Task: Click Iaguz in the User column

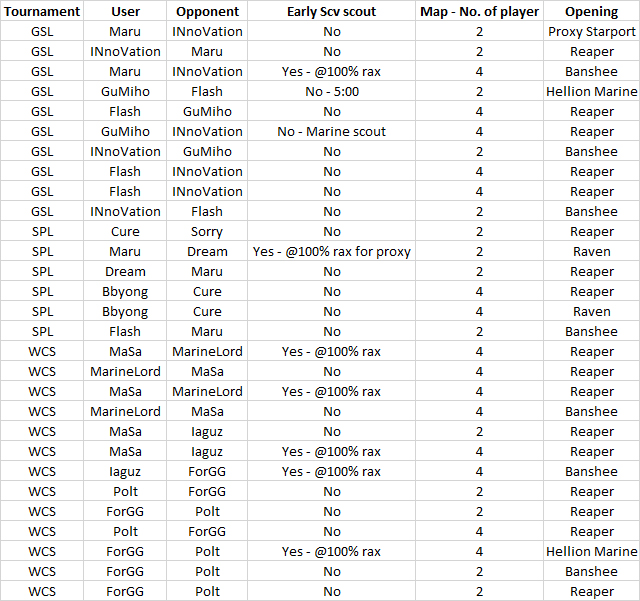Action: click(125, 471)
